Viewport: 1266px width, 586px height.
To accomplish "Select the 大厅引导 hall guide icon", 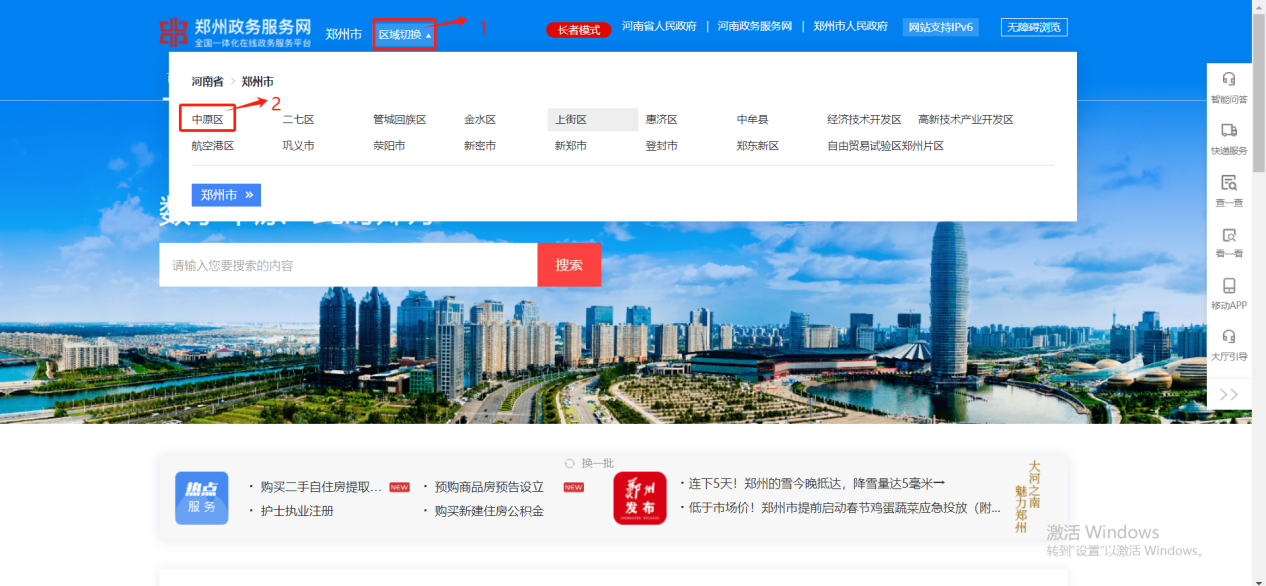I will (1228, 345).
